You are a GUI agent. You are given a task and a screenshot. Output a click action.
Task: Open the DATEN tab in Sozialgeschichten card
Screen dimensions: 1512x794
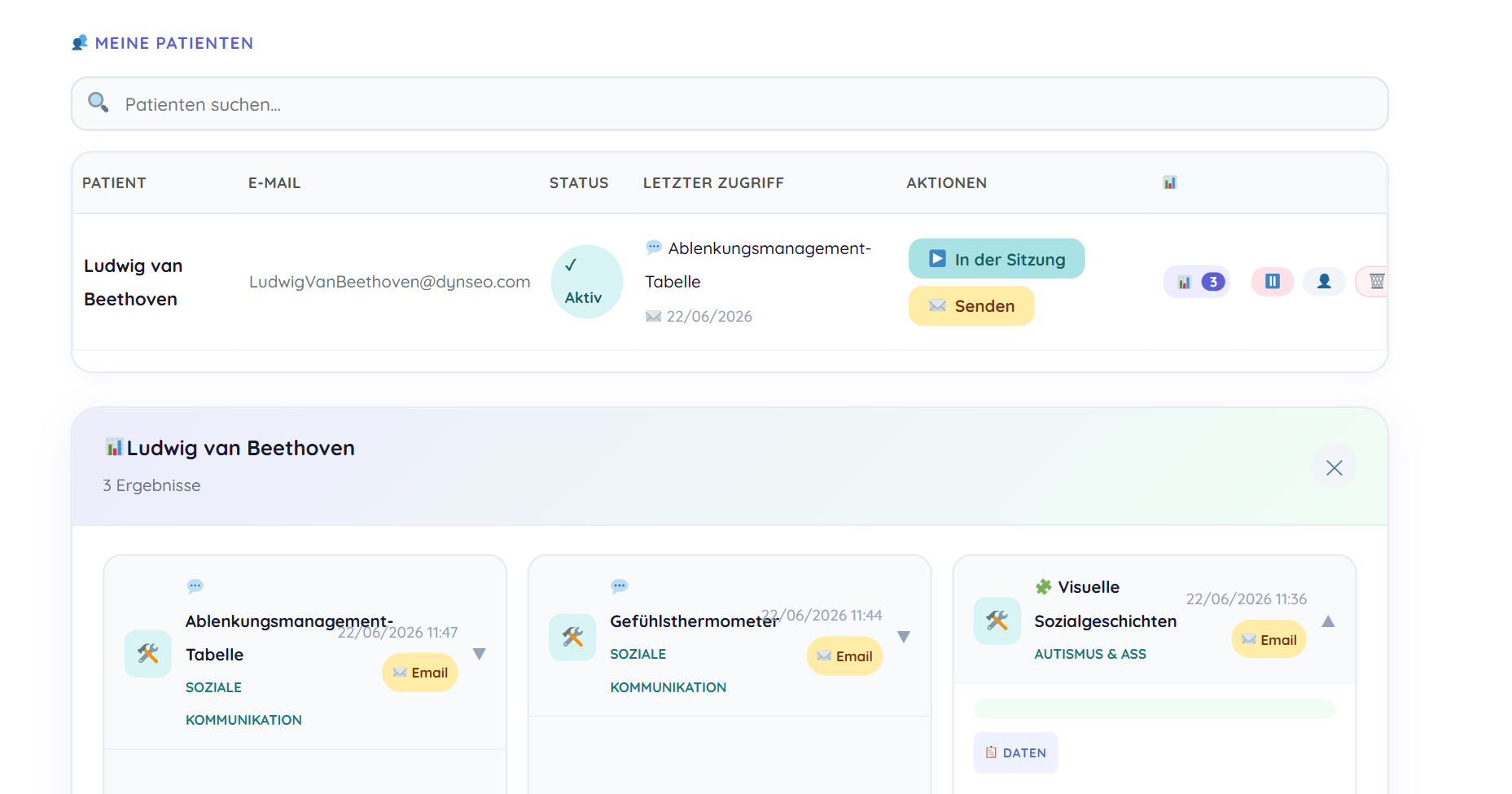pos(1015,752)
